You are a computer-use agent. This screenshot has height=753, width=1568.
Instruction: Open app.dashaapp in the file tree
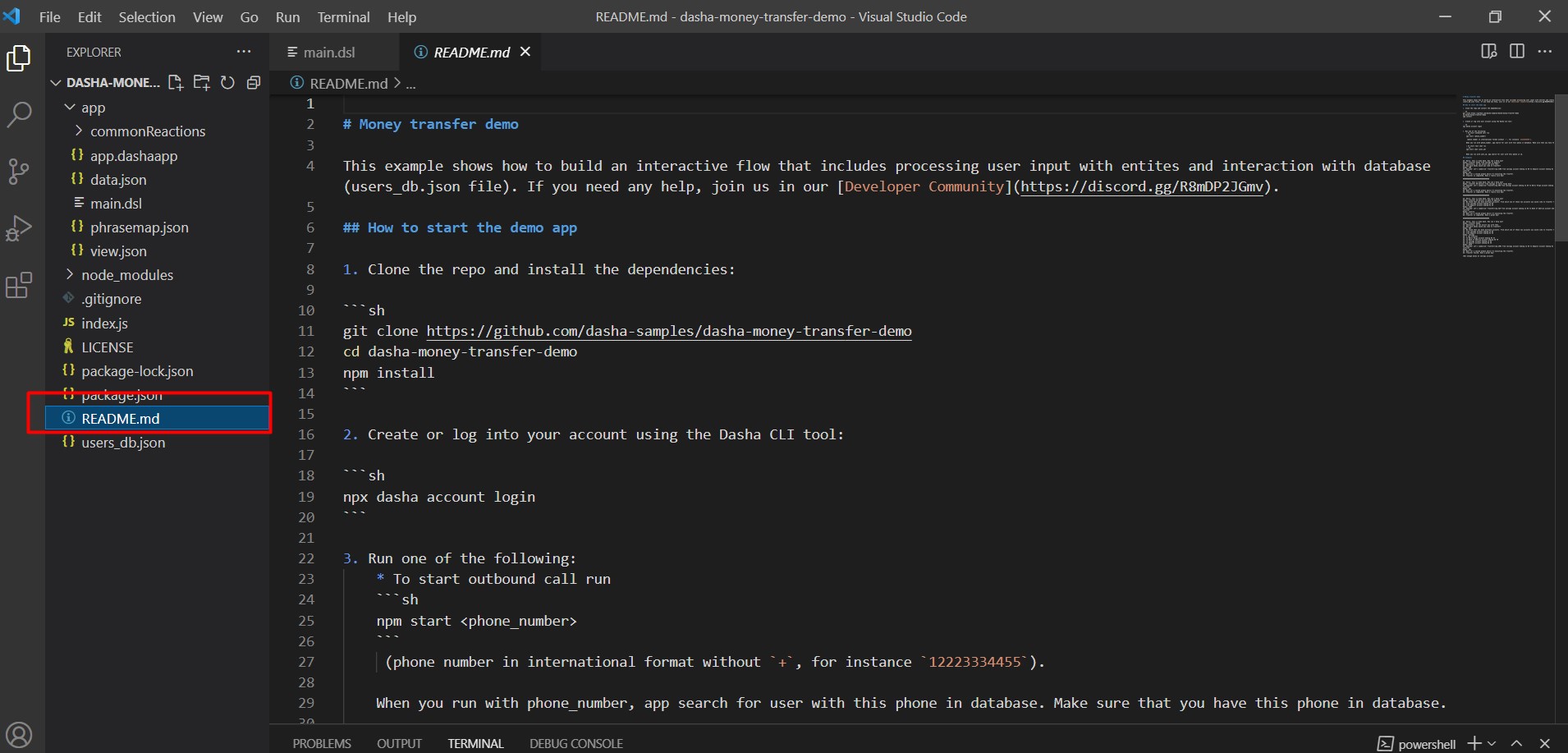tap(157, 156)
